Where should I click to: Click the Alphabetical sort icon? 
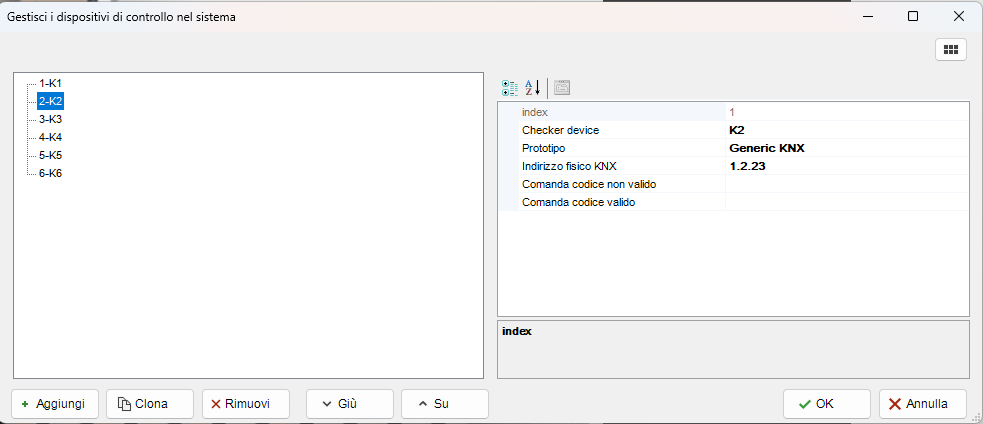533,87
